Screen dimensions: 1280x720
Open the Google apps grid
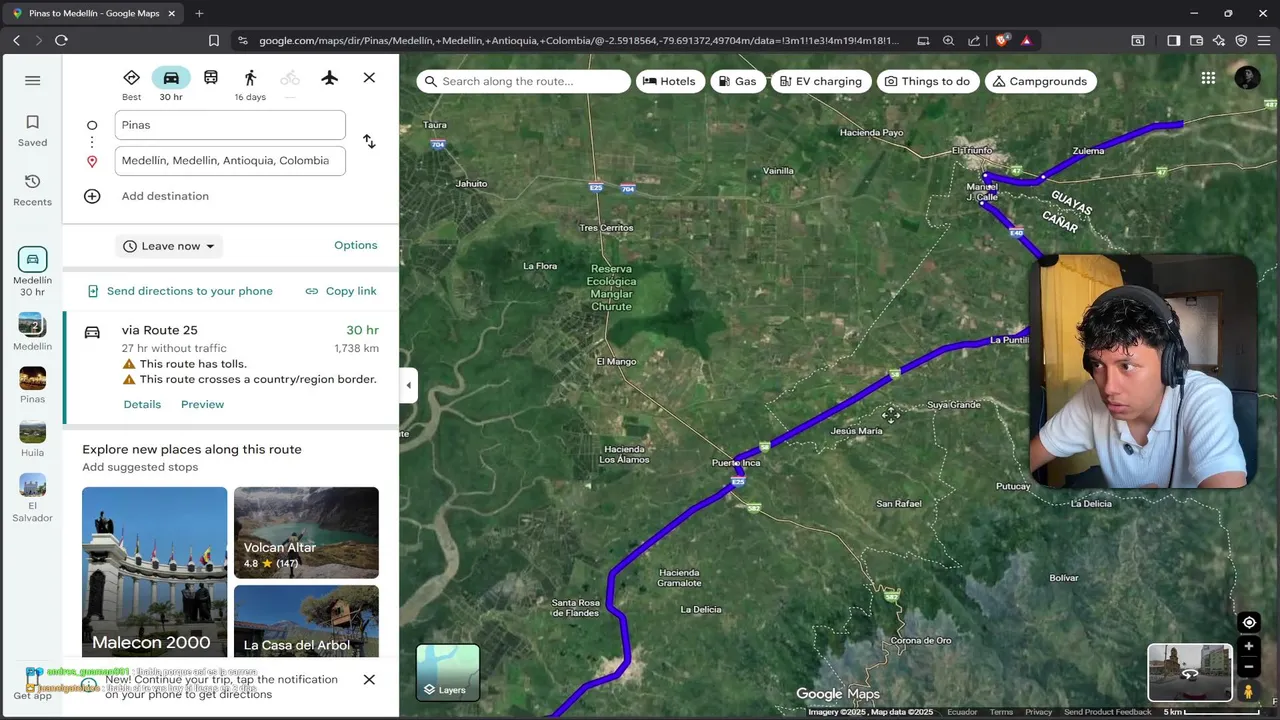click(1208, 78)
